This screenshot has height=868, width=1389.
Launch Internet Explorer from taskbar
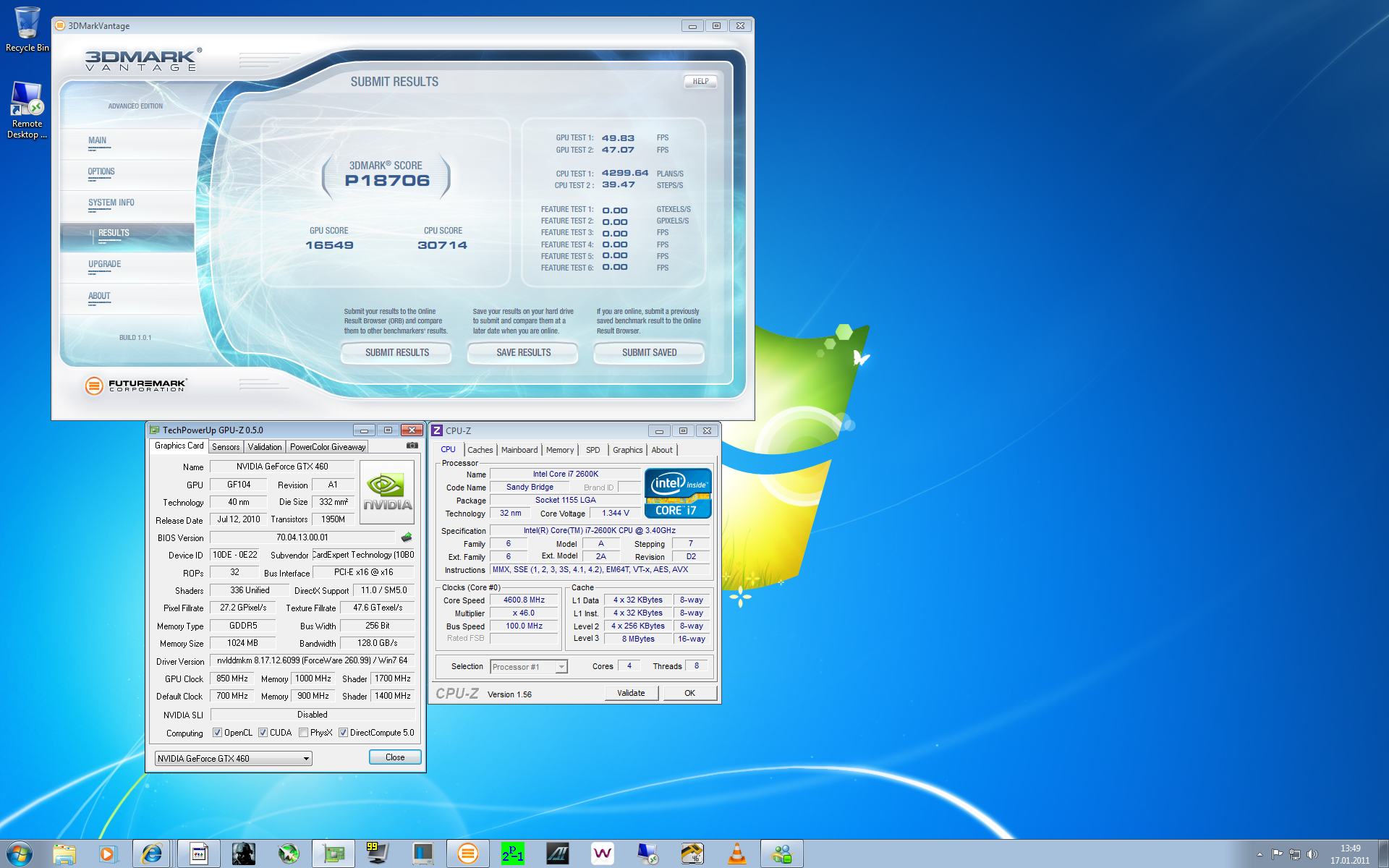coord(152,854)
